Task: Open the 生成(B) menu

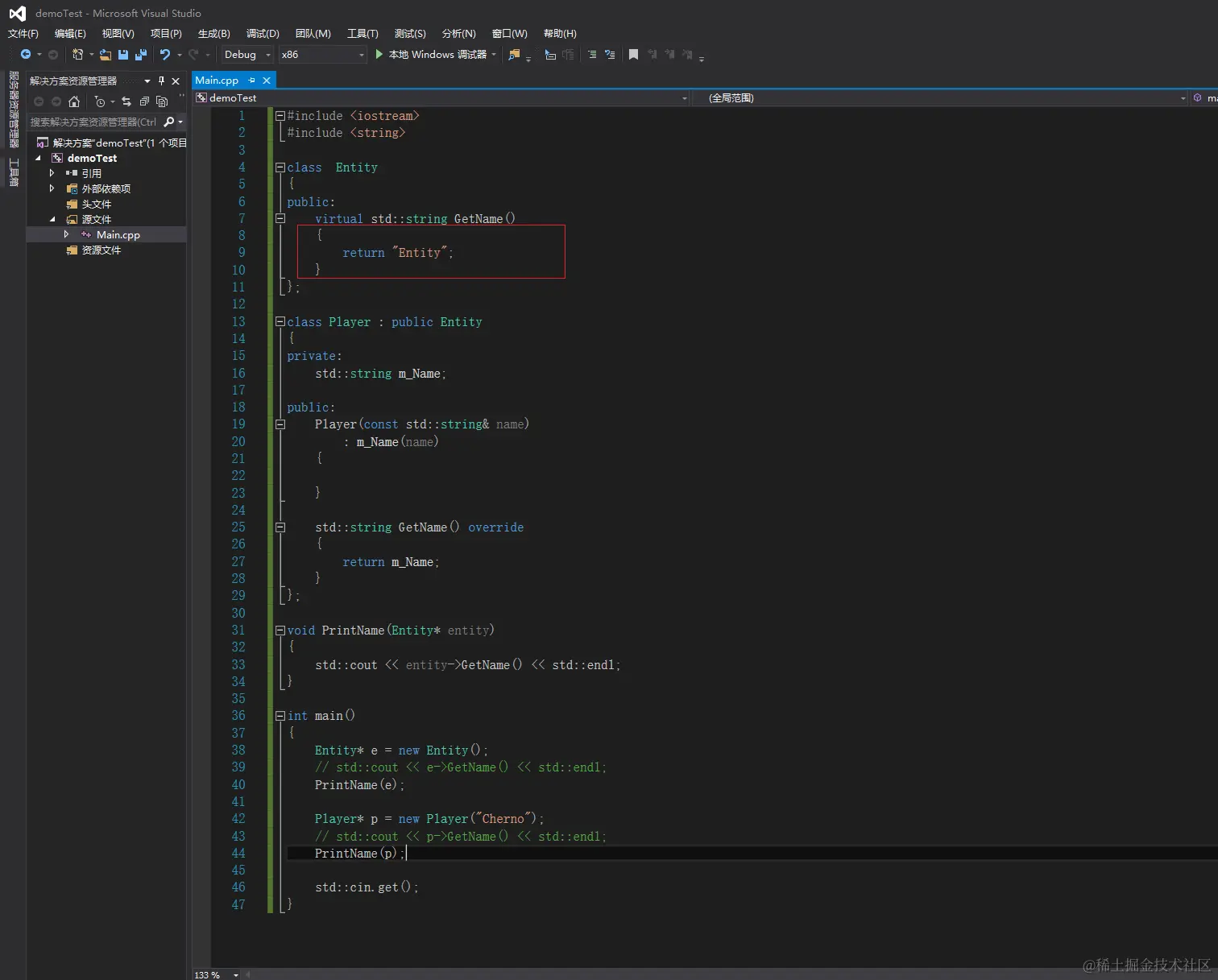Action: [x=214, y=34]
